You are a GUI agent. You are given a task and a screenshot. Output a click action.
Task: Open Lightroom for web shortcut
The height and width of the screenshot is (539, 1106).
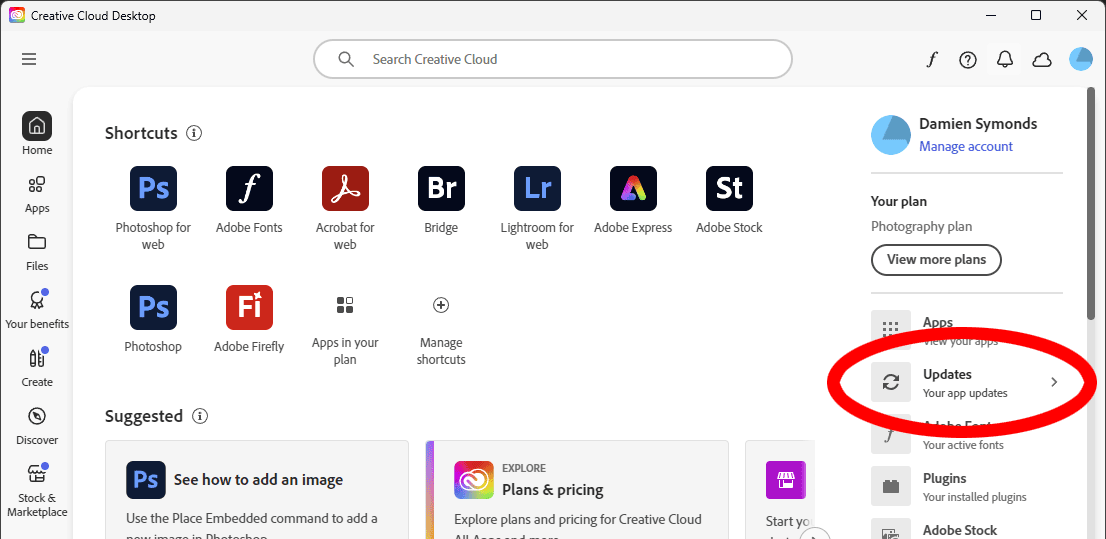(x=537, y=189)
